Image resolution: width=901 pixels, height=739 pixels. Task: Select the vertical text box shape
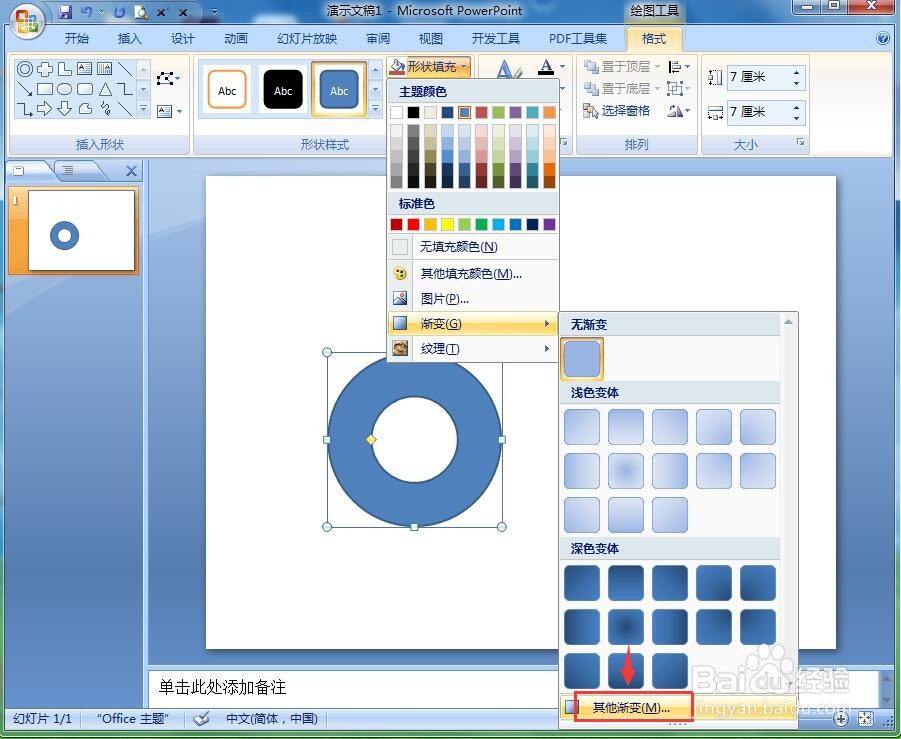(x=105, y=69)
